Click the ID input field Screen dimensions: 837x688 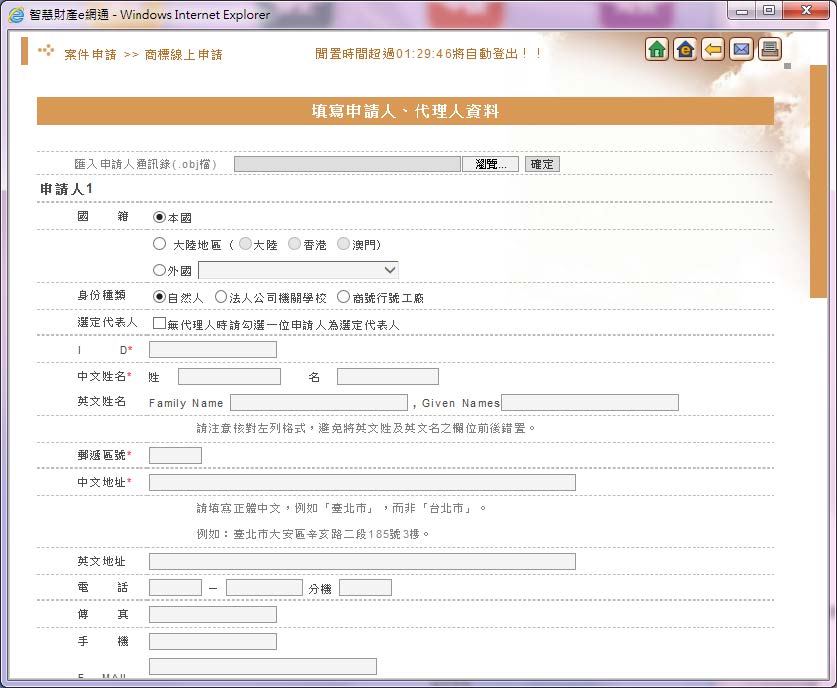pos(212,349)
